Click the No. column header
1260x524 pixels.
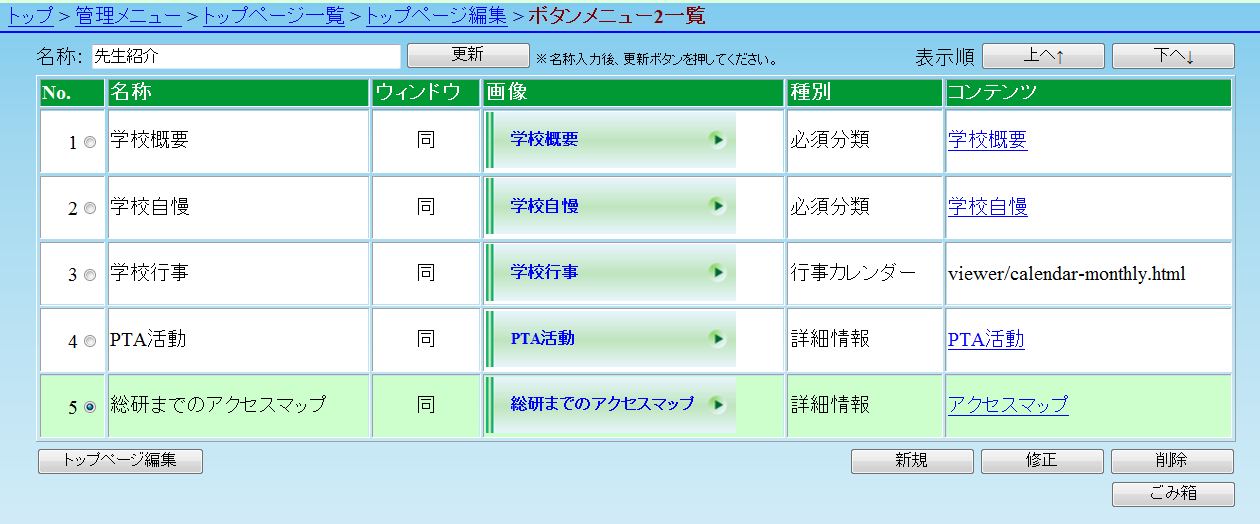tap(72, 93)
